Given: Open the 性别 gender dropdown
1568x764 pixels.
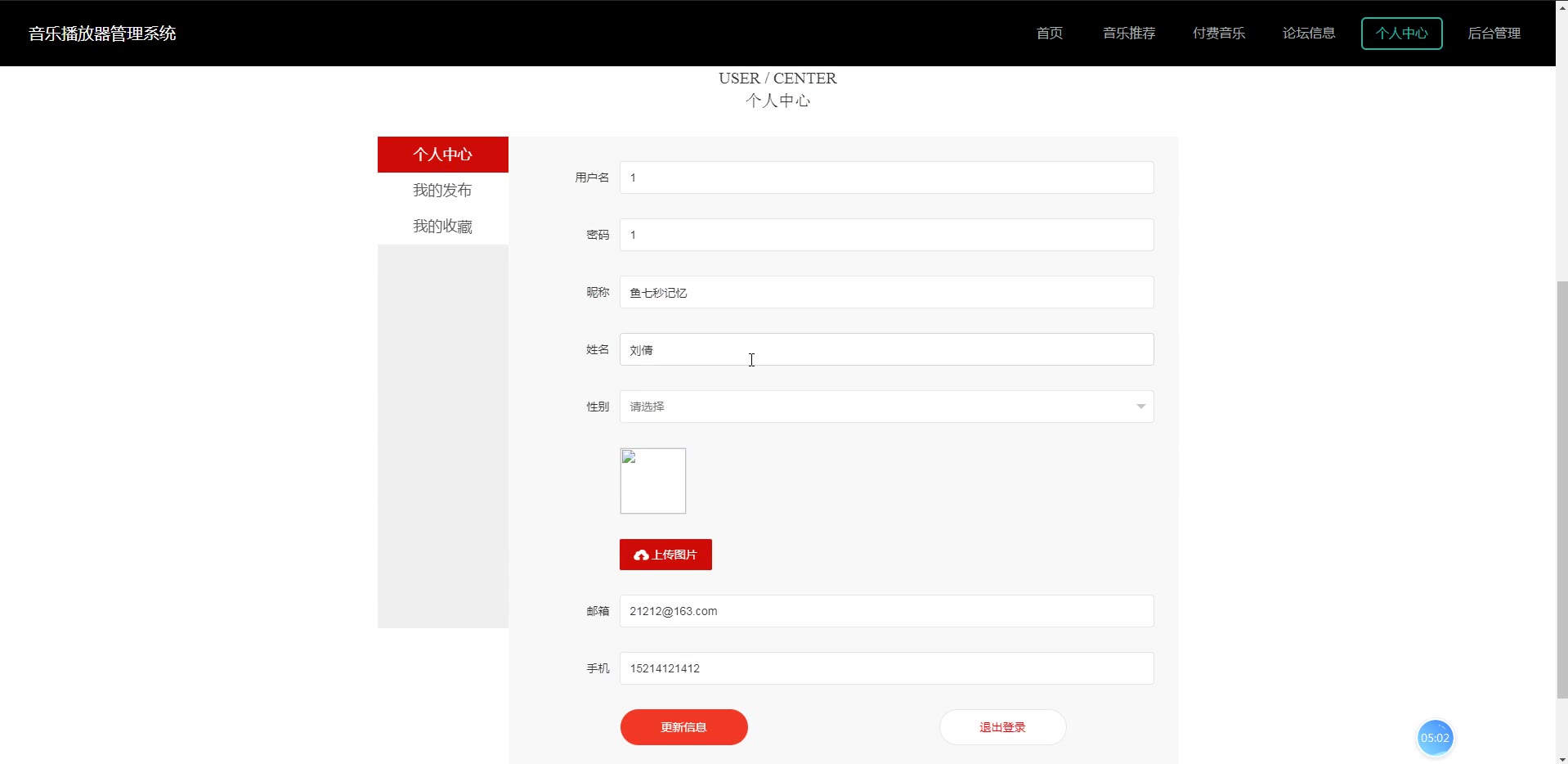Looking at the screenshot, I should 886,407.
